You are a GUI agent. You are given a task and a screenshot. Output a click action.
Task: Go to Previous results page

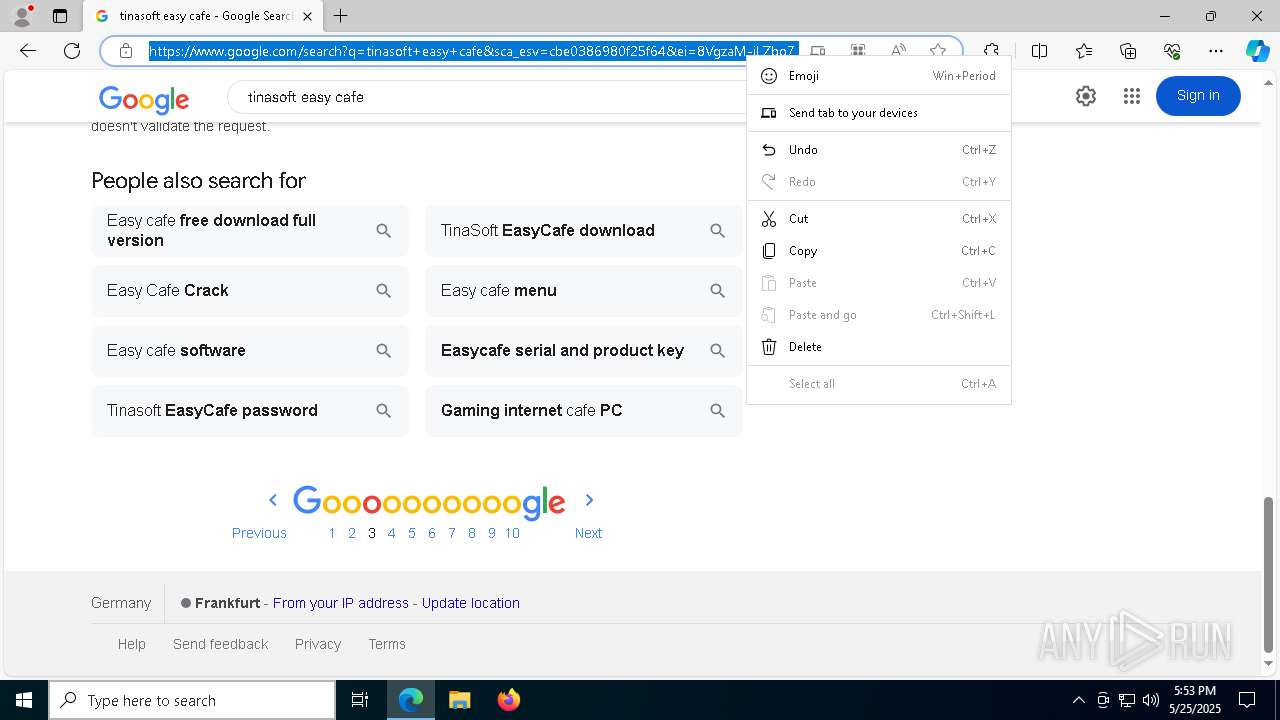click(259, 533)
